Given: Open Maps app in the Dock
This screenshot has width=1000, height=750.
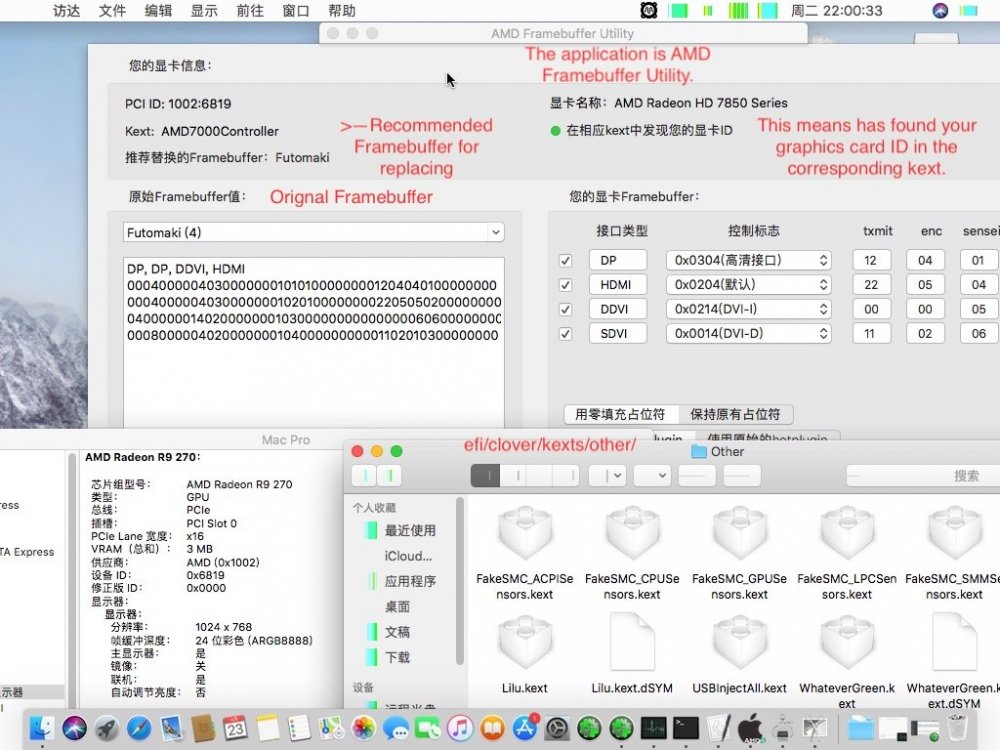Looking at the screenshot, I should coord(332,727).
